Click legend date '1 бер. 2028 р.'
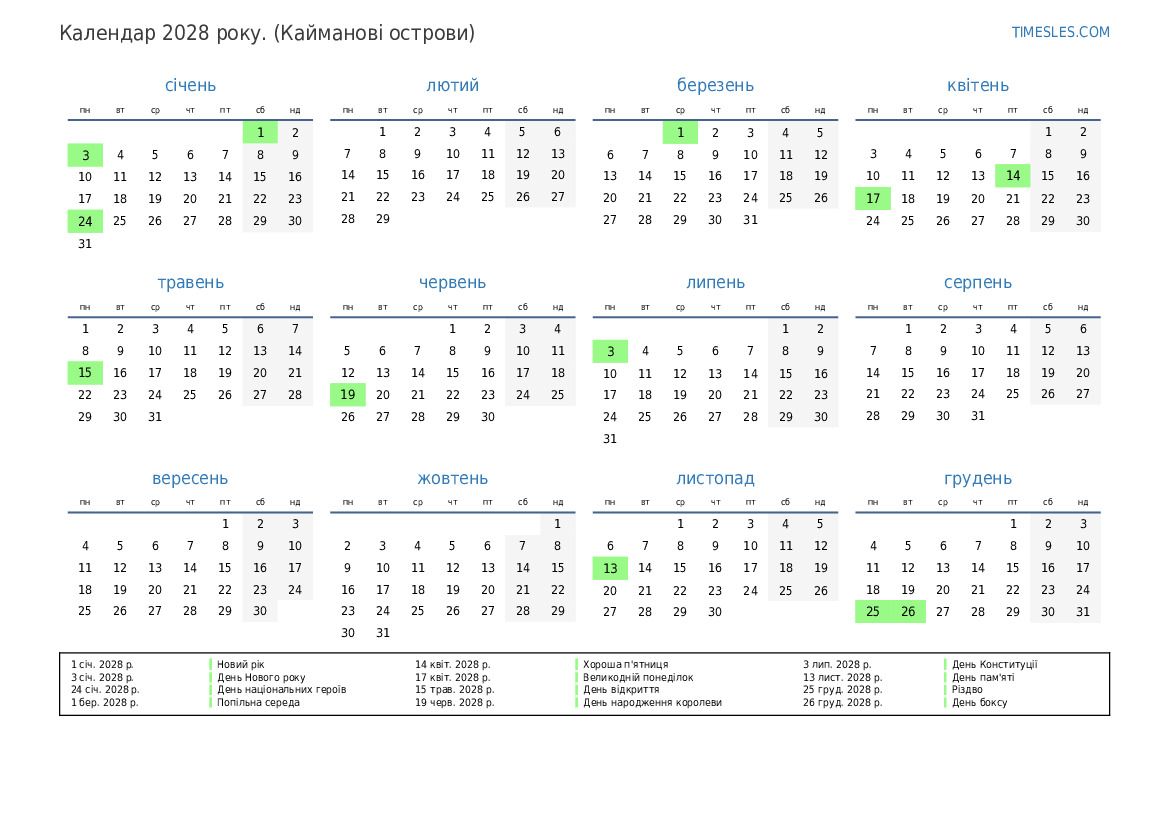1169x827 pixels. coord(104,702)
